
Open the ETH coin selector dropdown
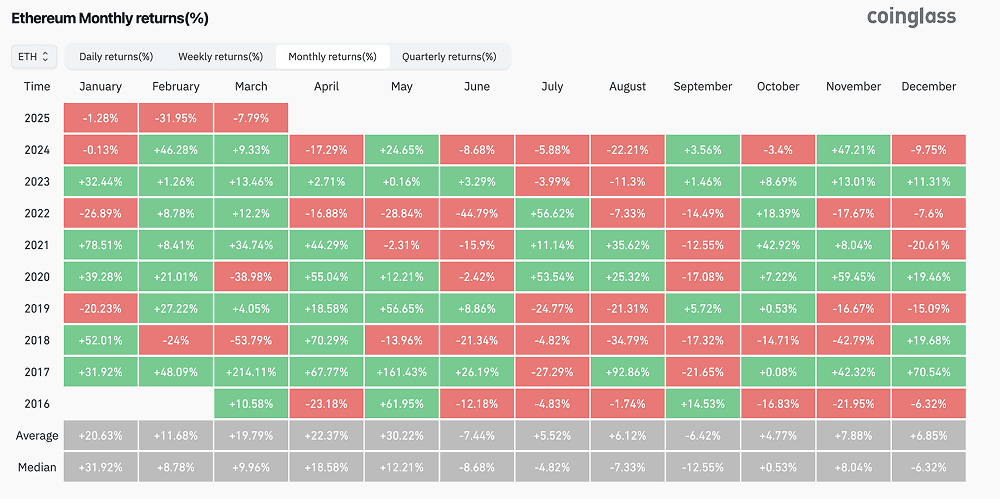pyautogui.click(x=34, y=57)
